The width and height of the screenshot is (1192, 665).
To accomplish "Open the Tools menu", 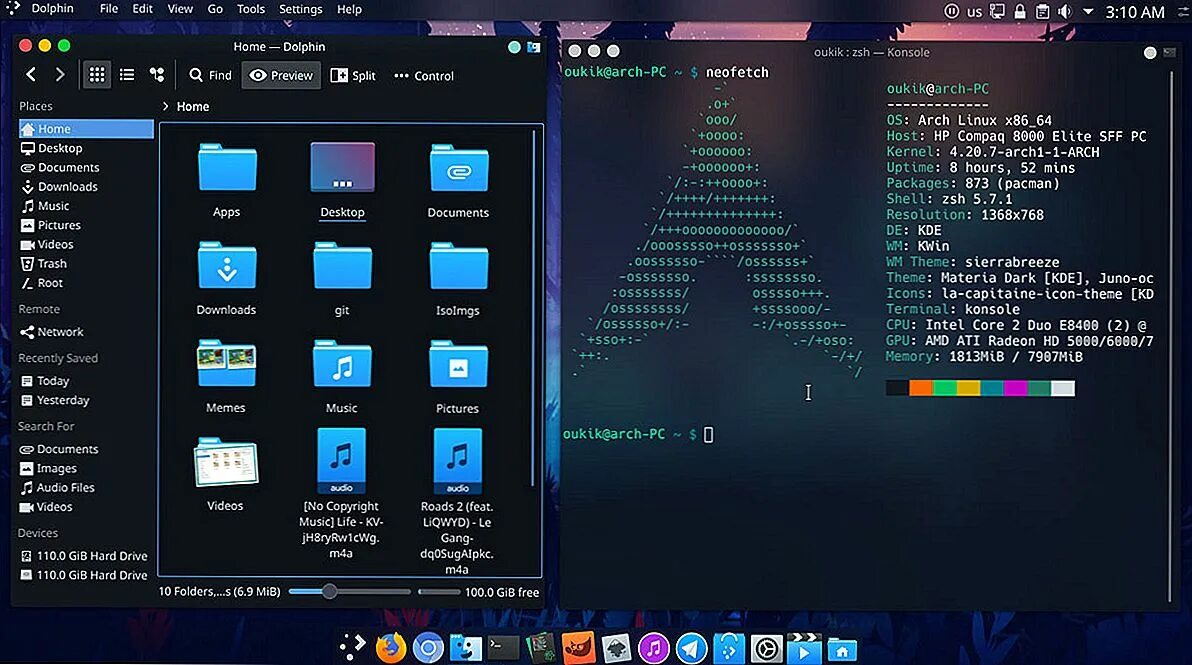I will (x=251, y=9).
